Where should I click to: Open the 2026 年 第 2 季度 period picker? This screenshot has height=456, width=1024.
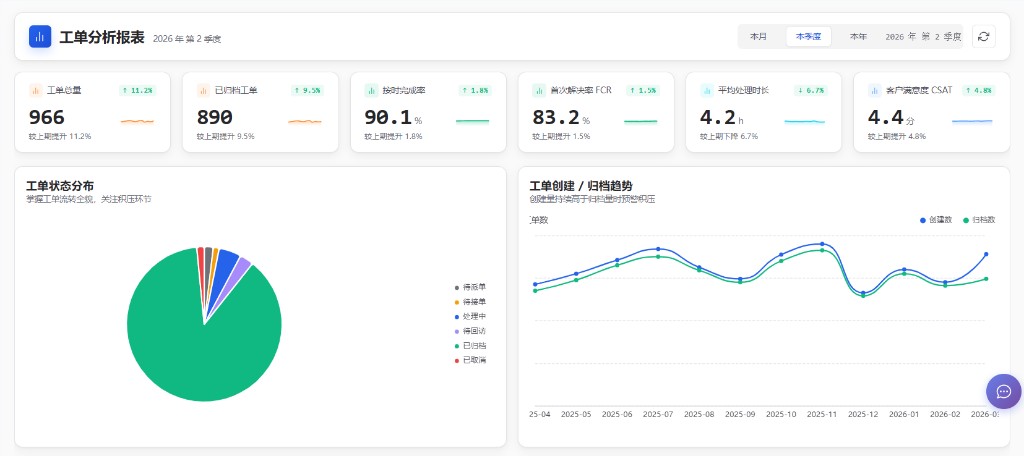923,37
